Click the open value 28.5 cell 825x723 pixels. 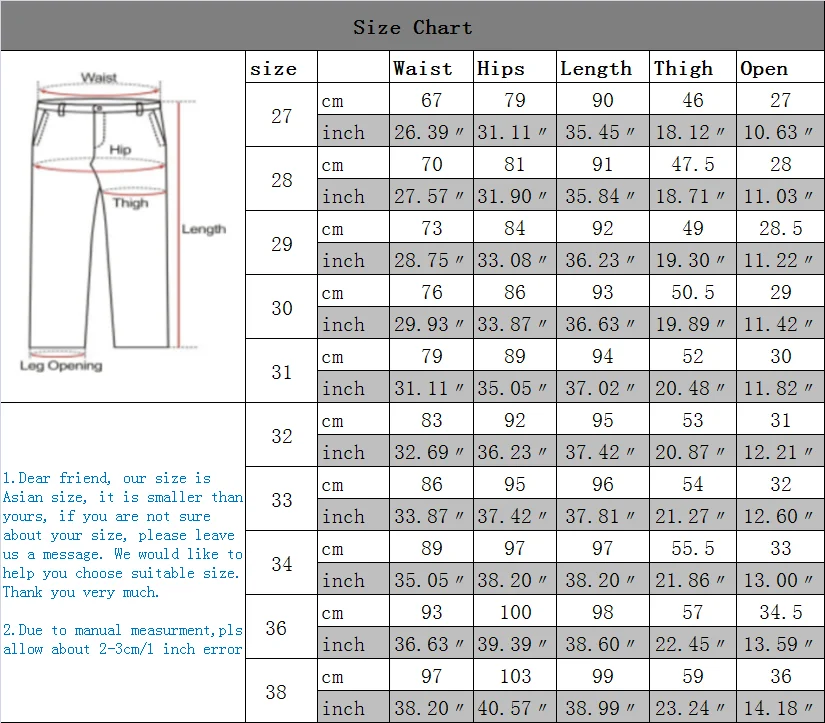point(780,227)
